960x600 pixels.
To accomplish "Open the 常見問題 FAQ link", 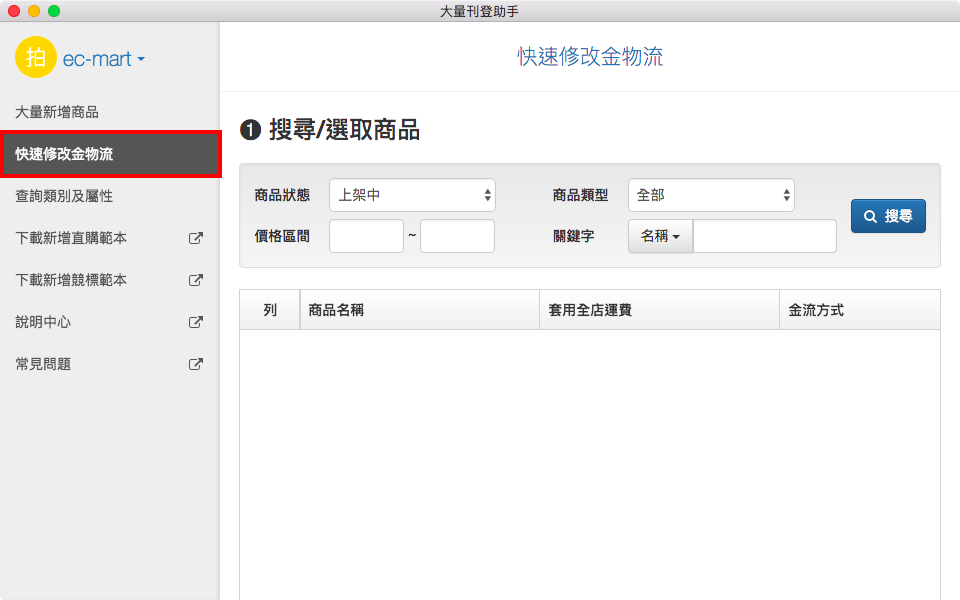I will (x=43, y=365).
